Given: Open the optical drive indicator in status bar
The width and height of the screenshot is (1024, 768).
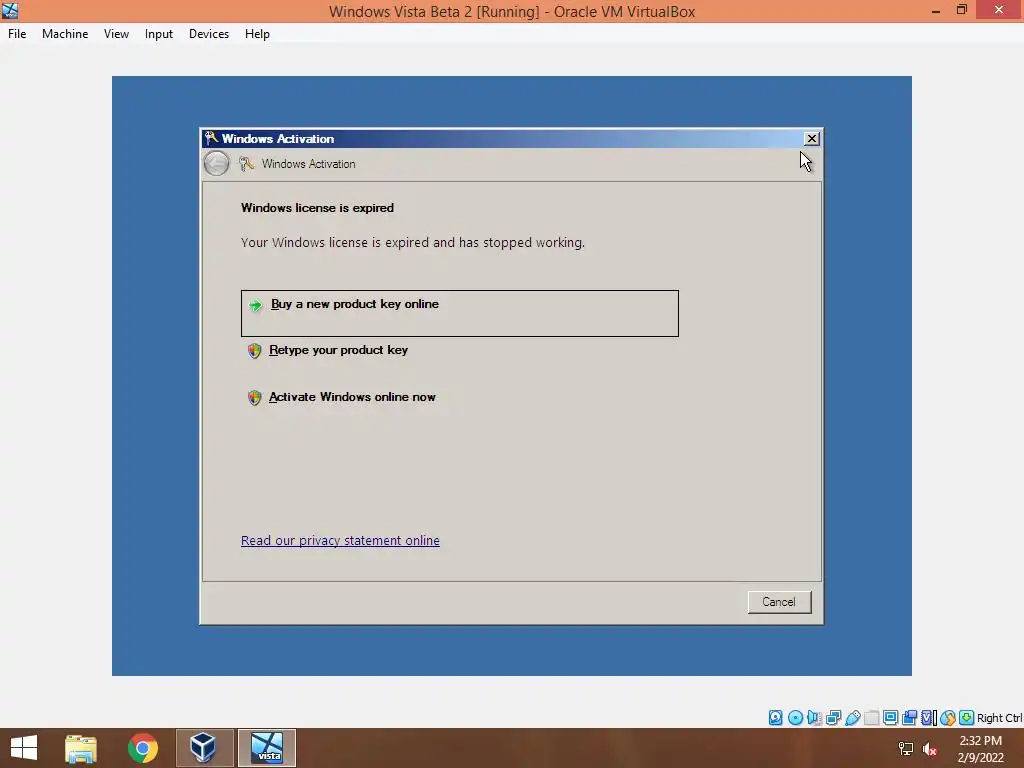Looking at the screenshot, I should pyautogui.click(x=795, y=718).
